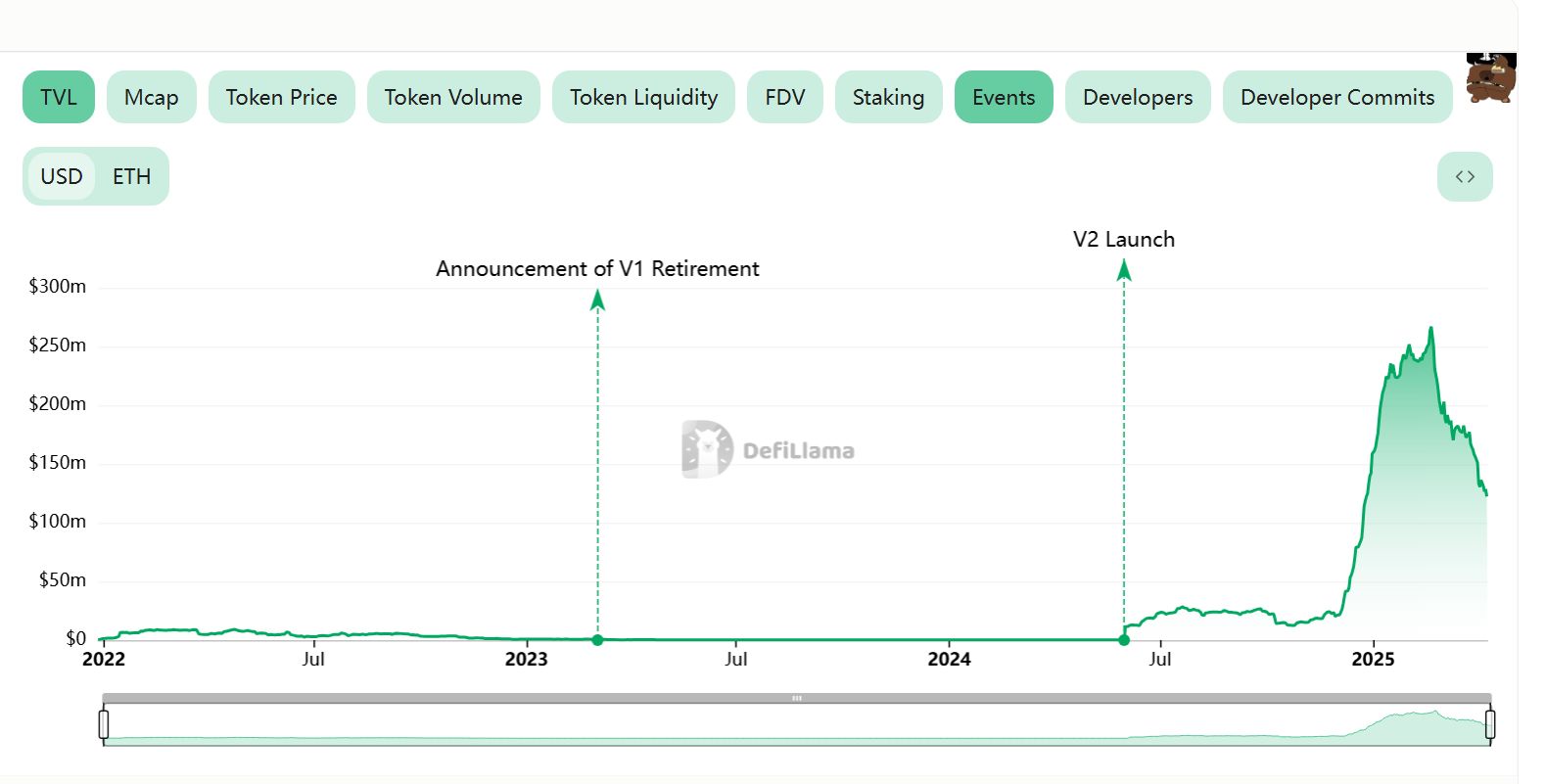Toggle the TVL chart series
Image resolution: width=1546 pixels, height=784 pixels.
pos(59,97)
